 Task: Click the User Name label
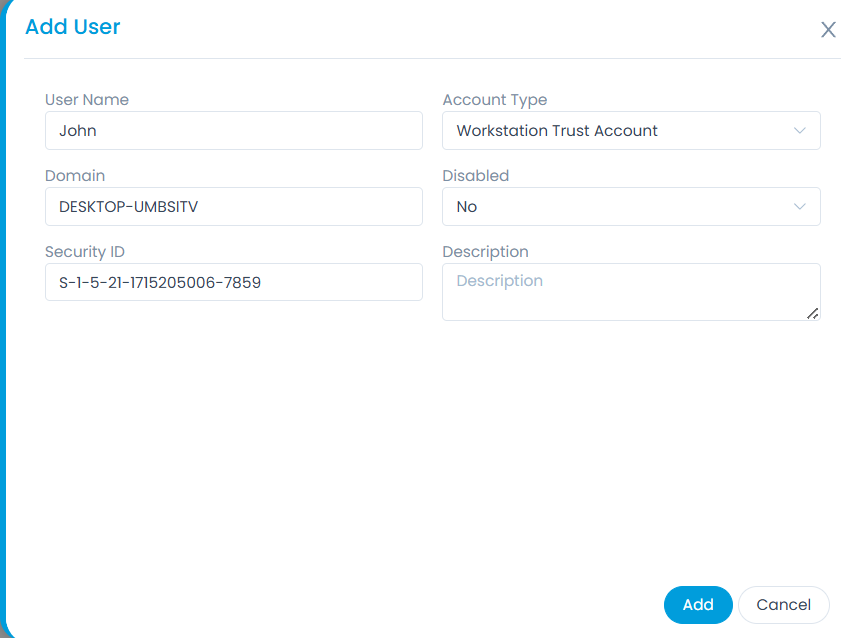tap(87, 99)
